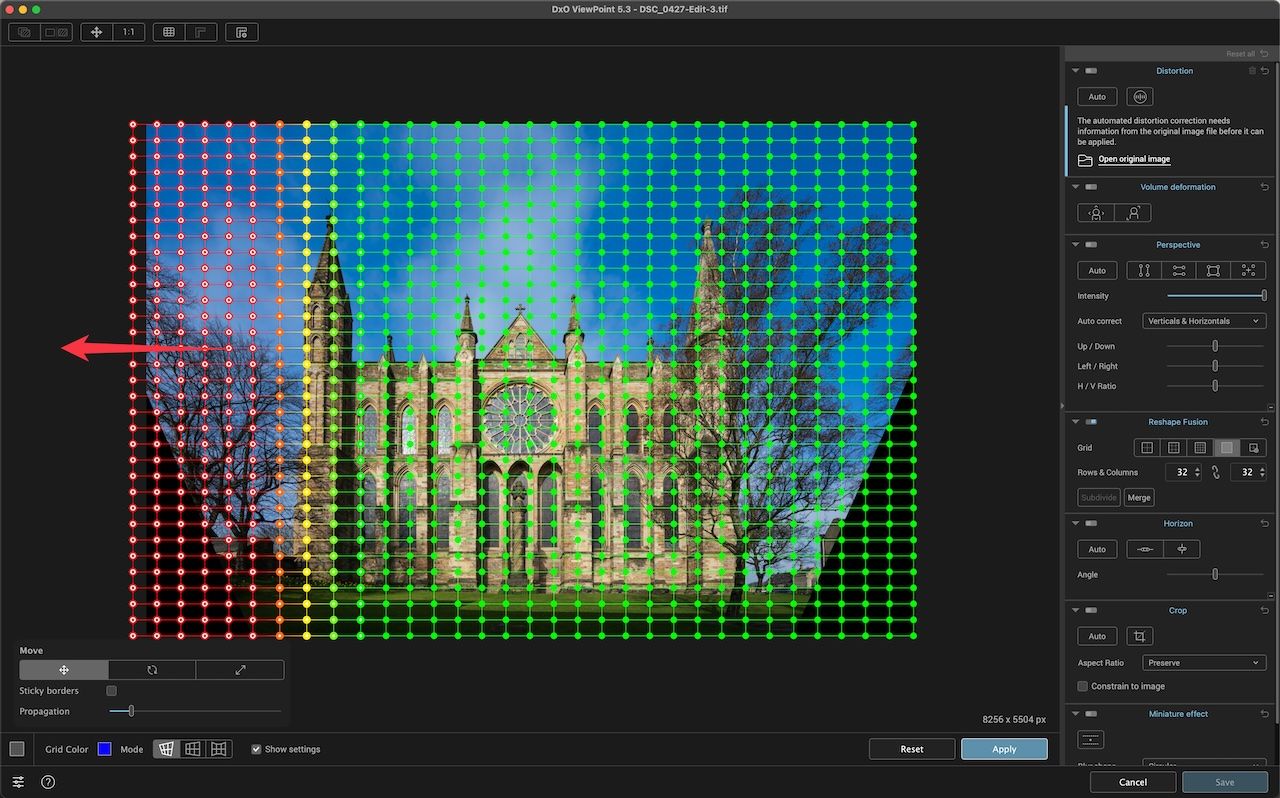Click the Propagation slider handle
This screenshot has height=798, width=1280.
(131, 711)
